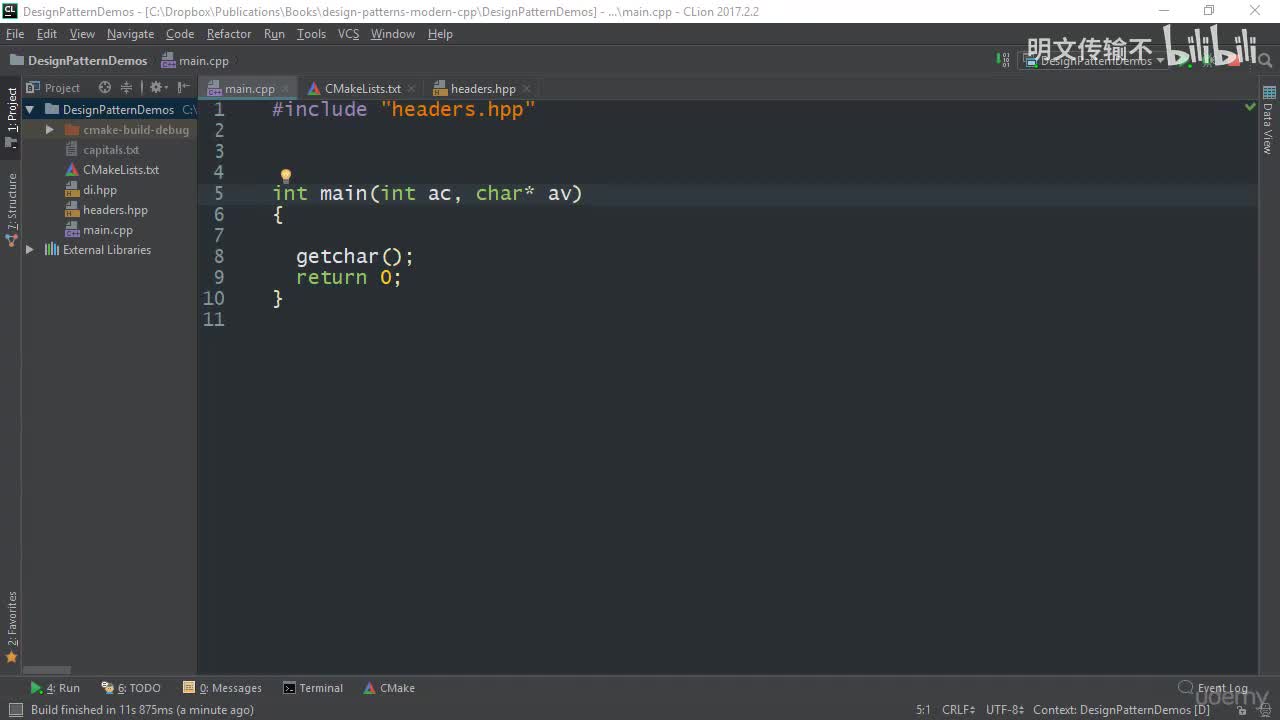Change CRLF line separator in status bar
1280x720 pixels.
pyautogui.click(x=958, y=710)
